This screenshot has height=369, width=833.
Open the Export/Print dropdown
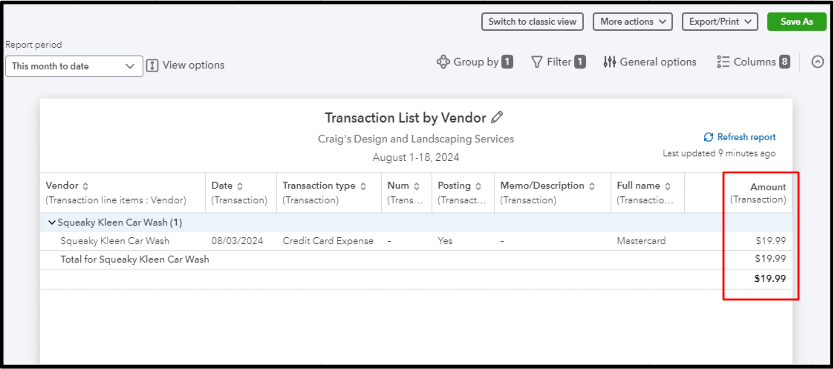[x=719, y=22]
